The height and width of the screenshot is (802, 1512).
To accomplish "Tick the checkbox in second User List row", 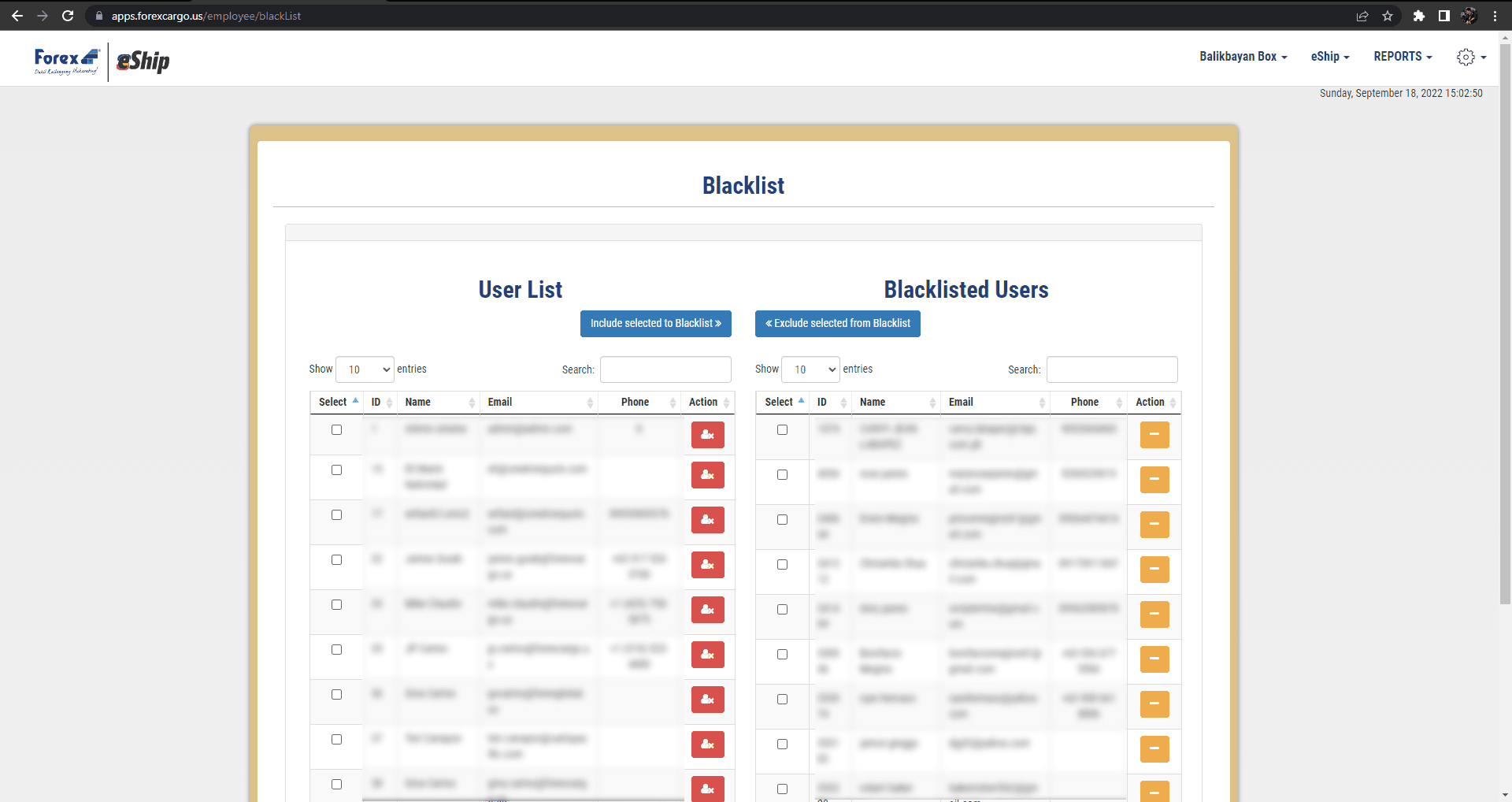I will [336, 470].
